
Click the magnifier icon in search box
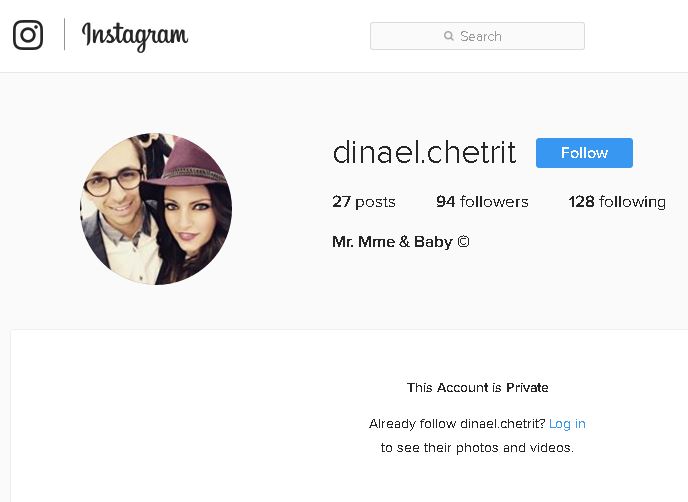(448, 36)
